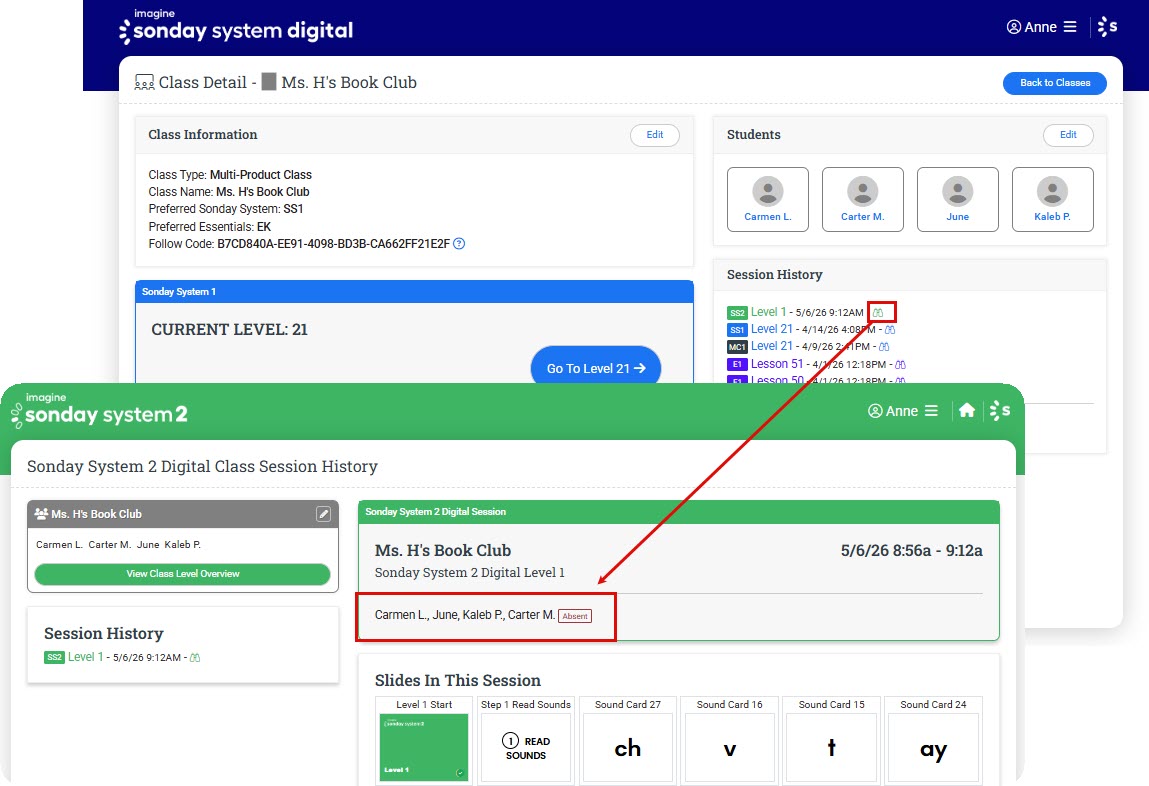Click the Home icon in green header

(967, 410)
